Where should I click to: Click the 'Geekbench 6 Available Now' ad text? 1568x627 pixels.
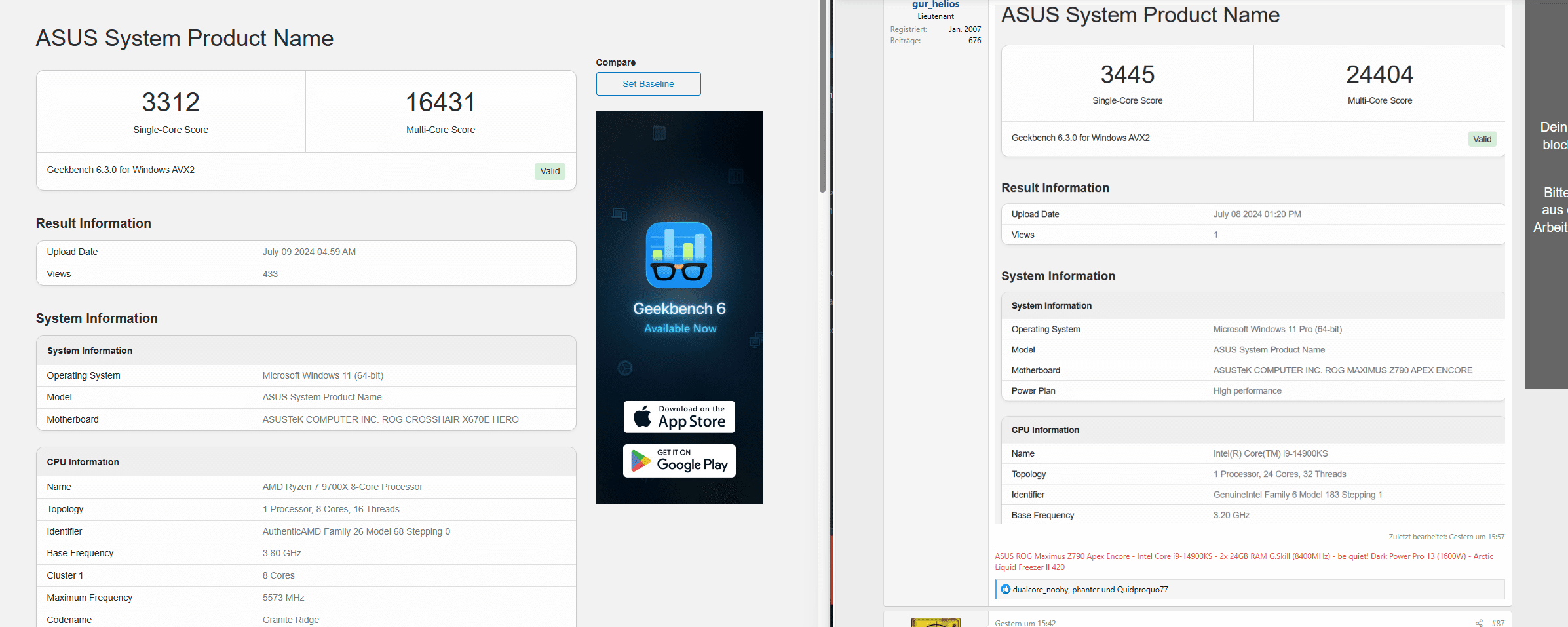[x=679, y=317]
